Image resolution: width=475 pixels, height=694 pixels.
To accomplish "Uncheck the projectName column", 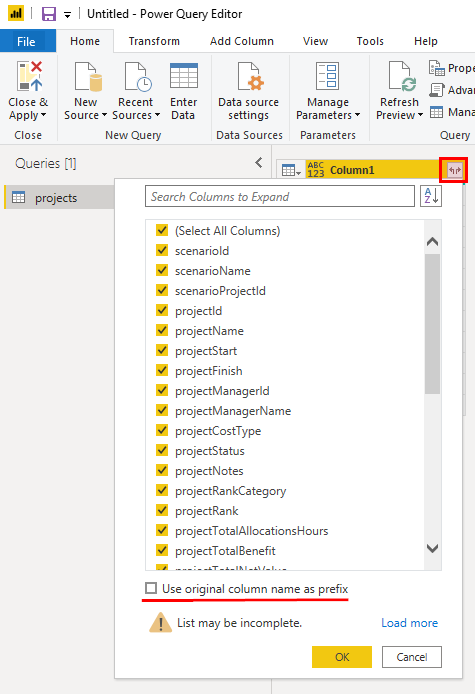I will [x=162, y=330].
